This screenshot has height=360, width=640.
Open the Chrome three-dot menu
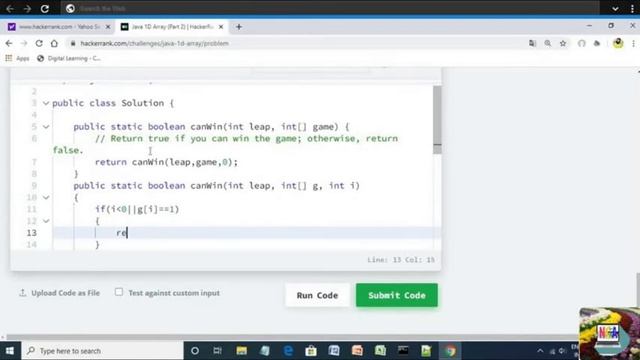[x=633, y=43]
